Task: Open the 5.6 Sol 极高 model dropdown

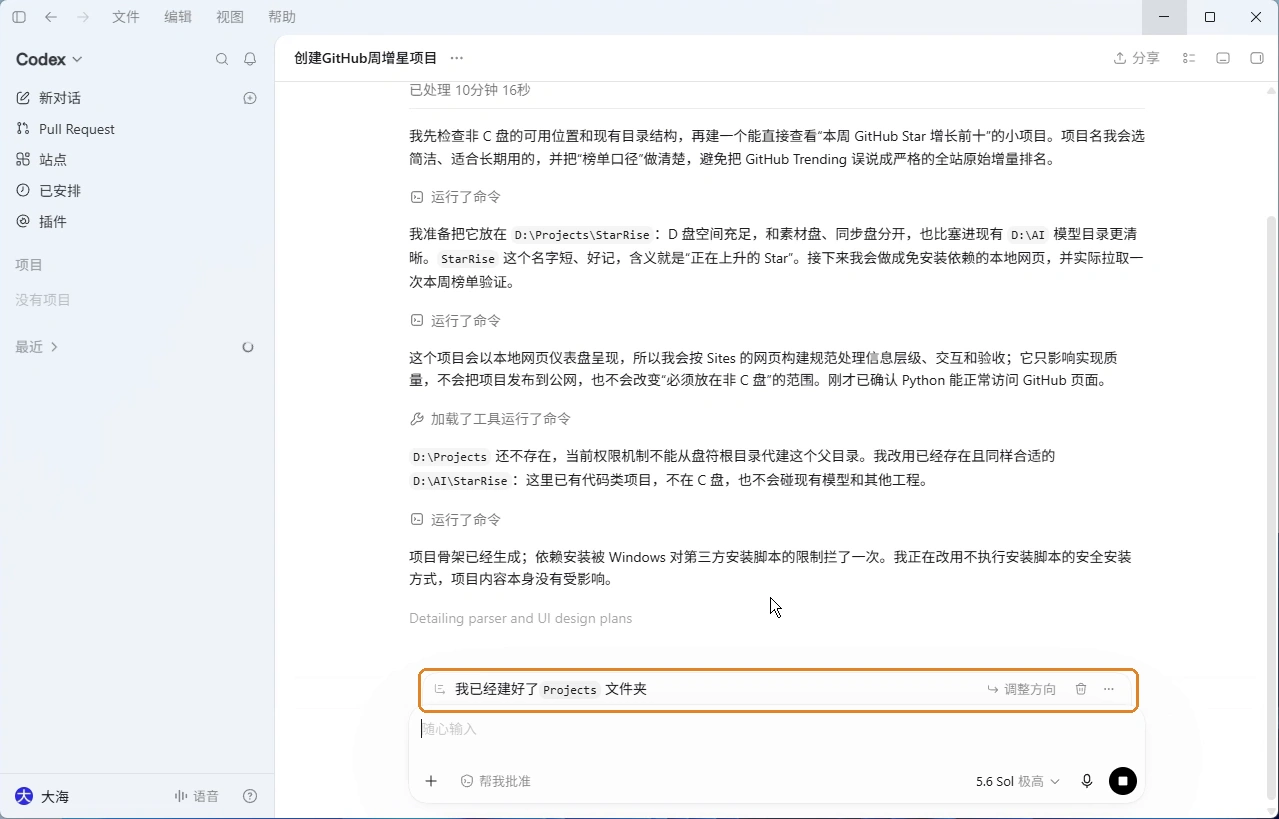Action: [1017, 781]
